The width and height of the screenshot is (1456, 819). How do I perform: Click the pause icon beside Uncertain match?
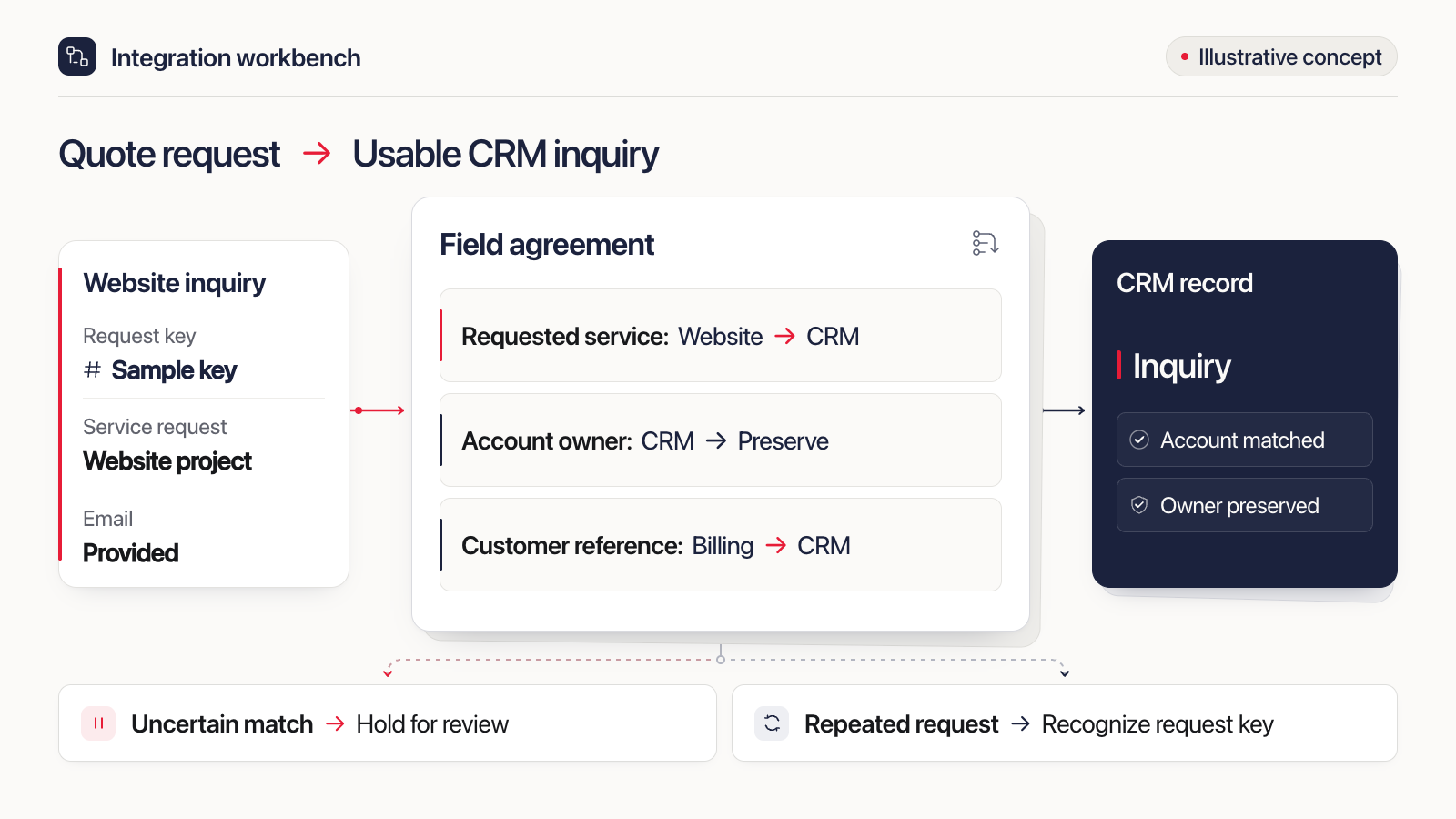click(x=98, y=723)
